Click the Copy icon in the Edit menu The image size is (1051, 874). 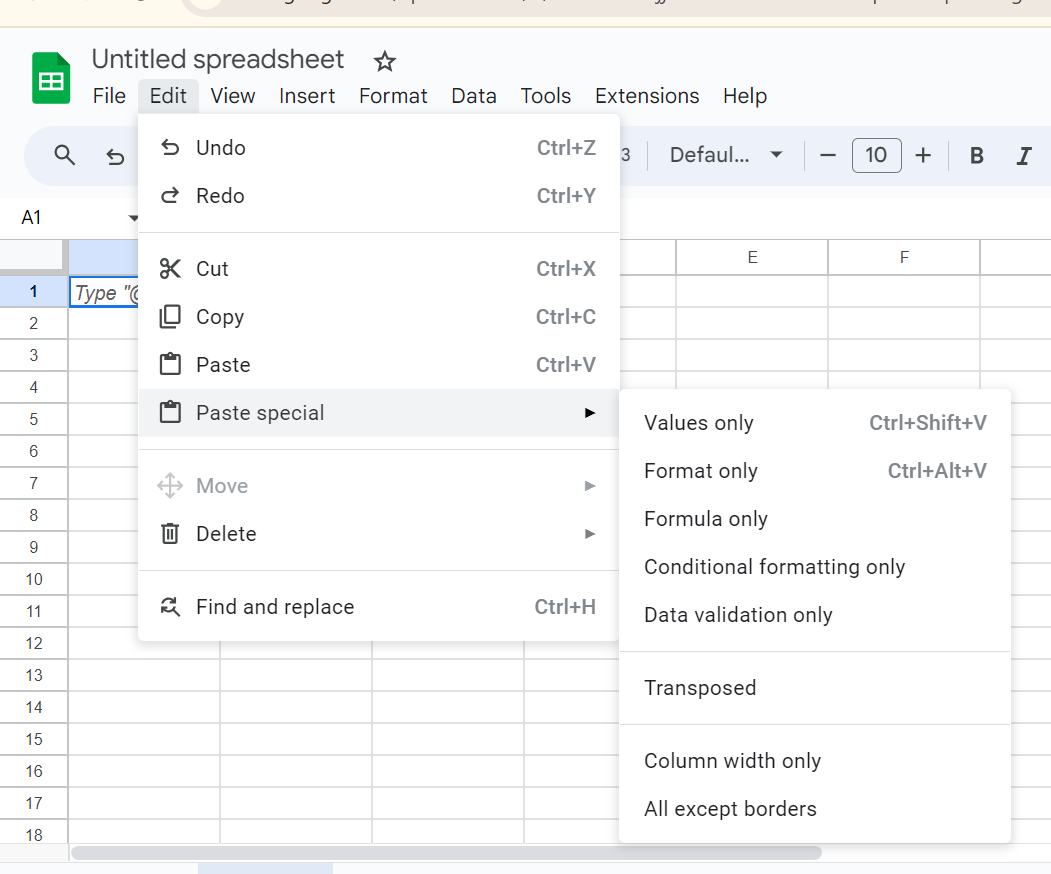click(x=171, y=316)
